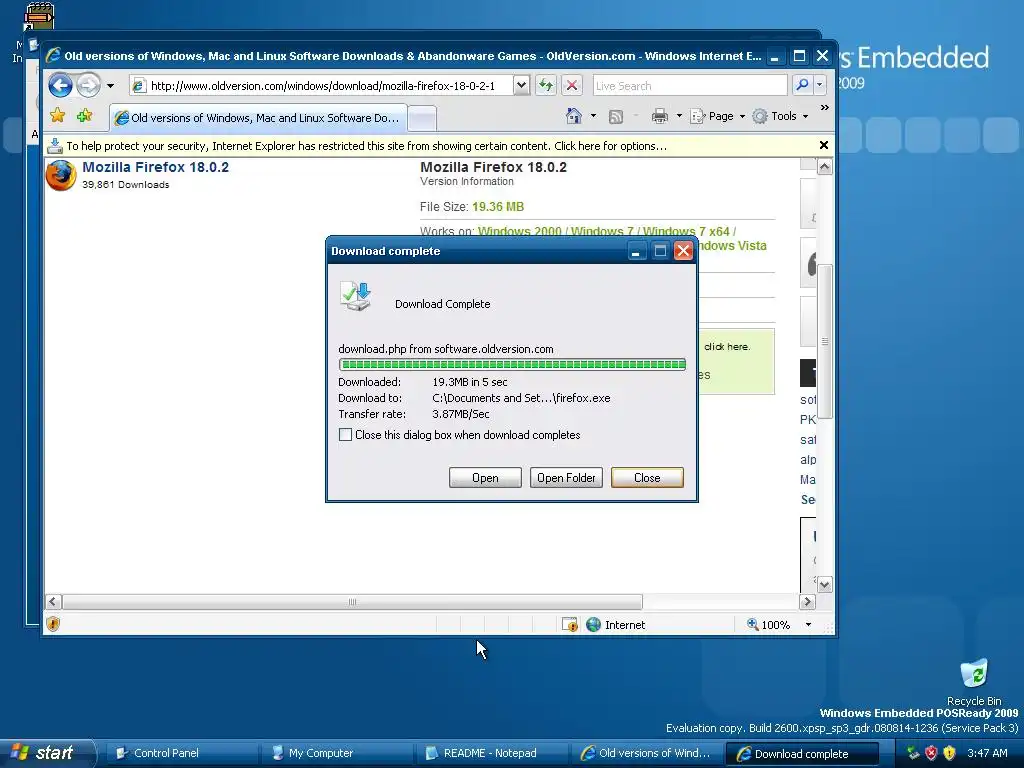Viewport: 1024px width, 768px height.
Task: Click the yellow shield tray icon
Action: [x=949, y=753]
